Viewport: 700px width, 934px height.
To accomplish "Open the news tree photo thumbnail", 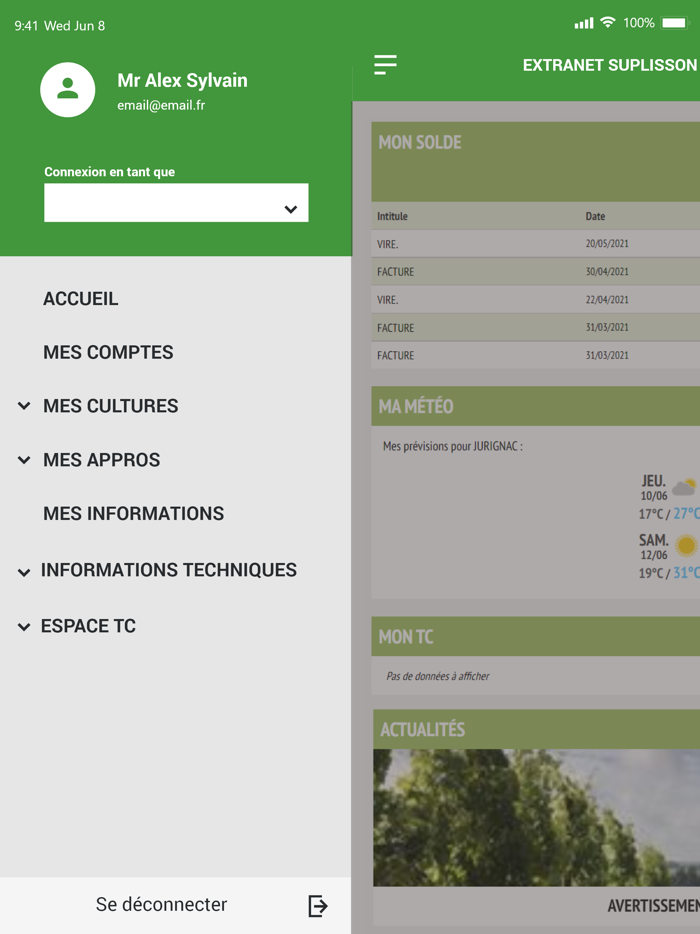I will click(x=537, y=817).
